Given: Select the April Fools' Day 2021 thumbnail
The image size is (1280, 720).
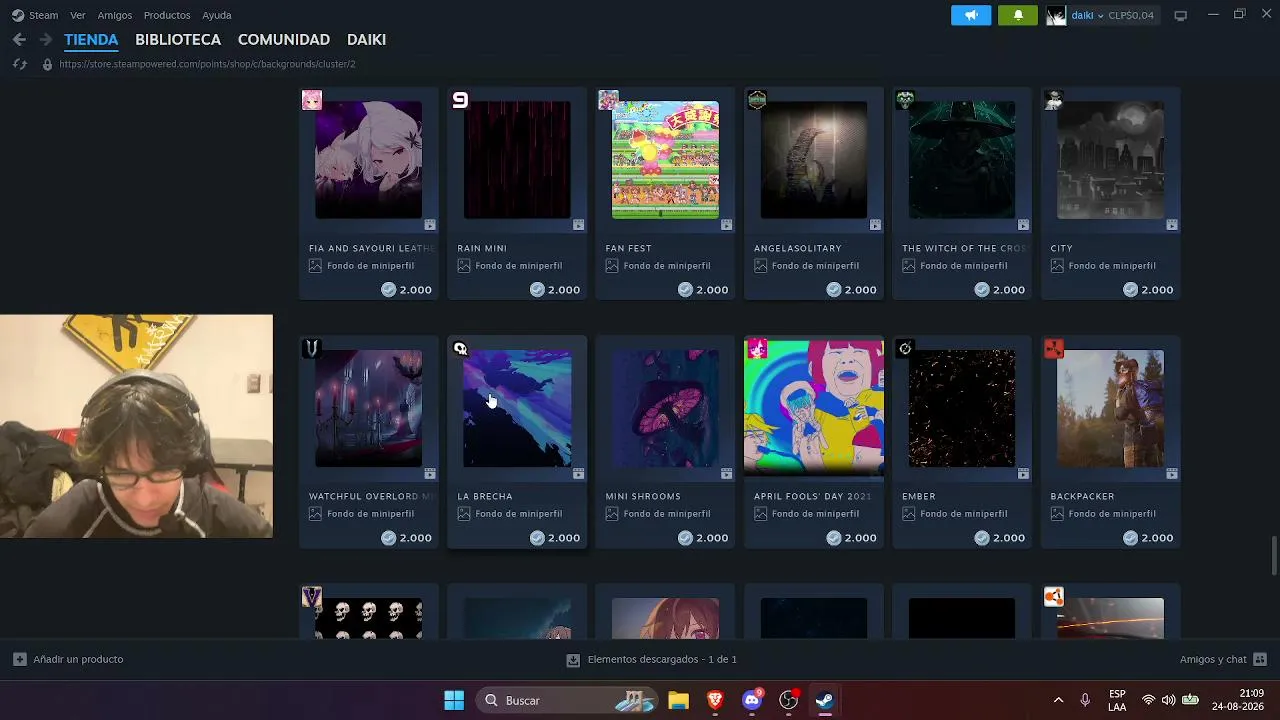Looking at the screenshot, I should click(x=814, y=408).
